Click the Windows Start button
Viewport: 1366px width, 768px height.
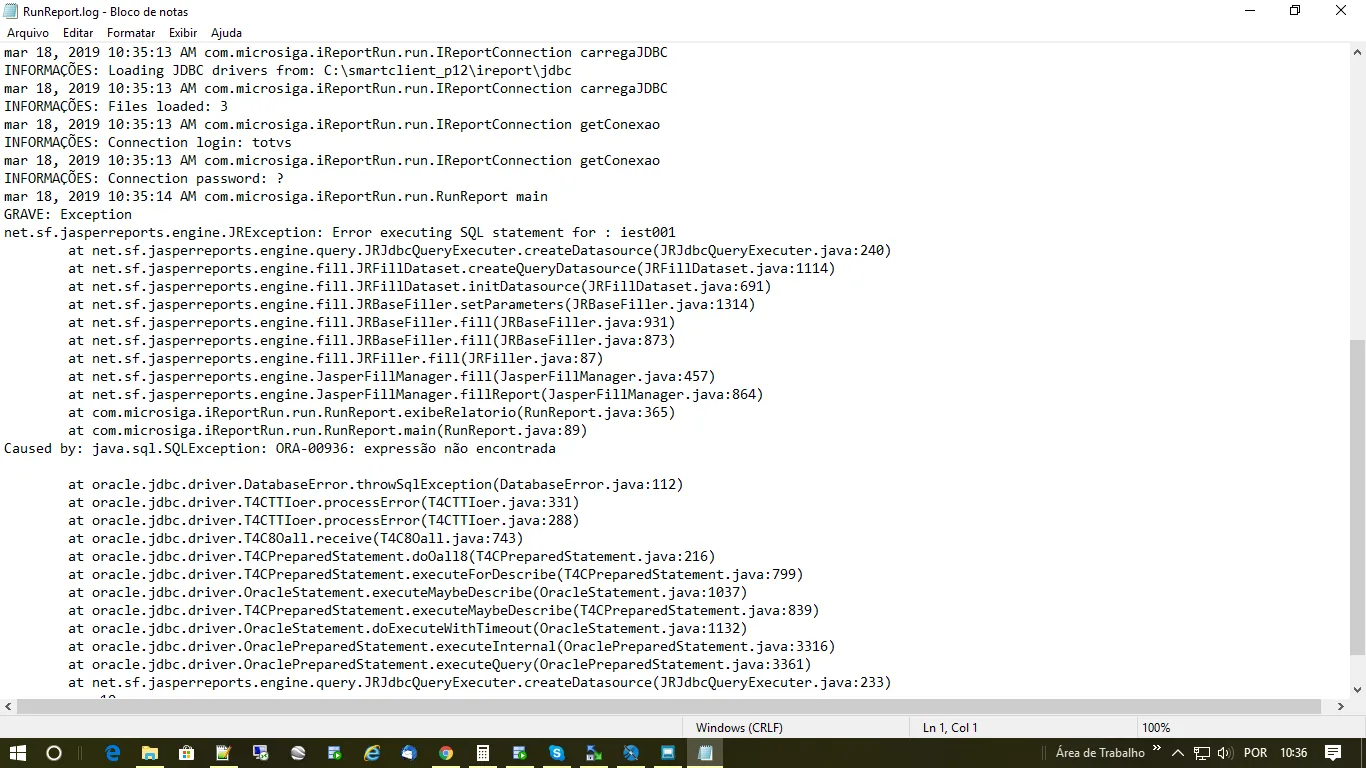coord(18,753)
